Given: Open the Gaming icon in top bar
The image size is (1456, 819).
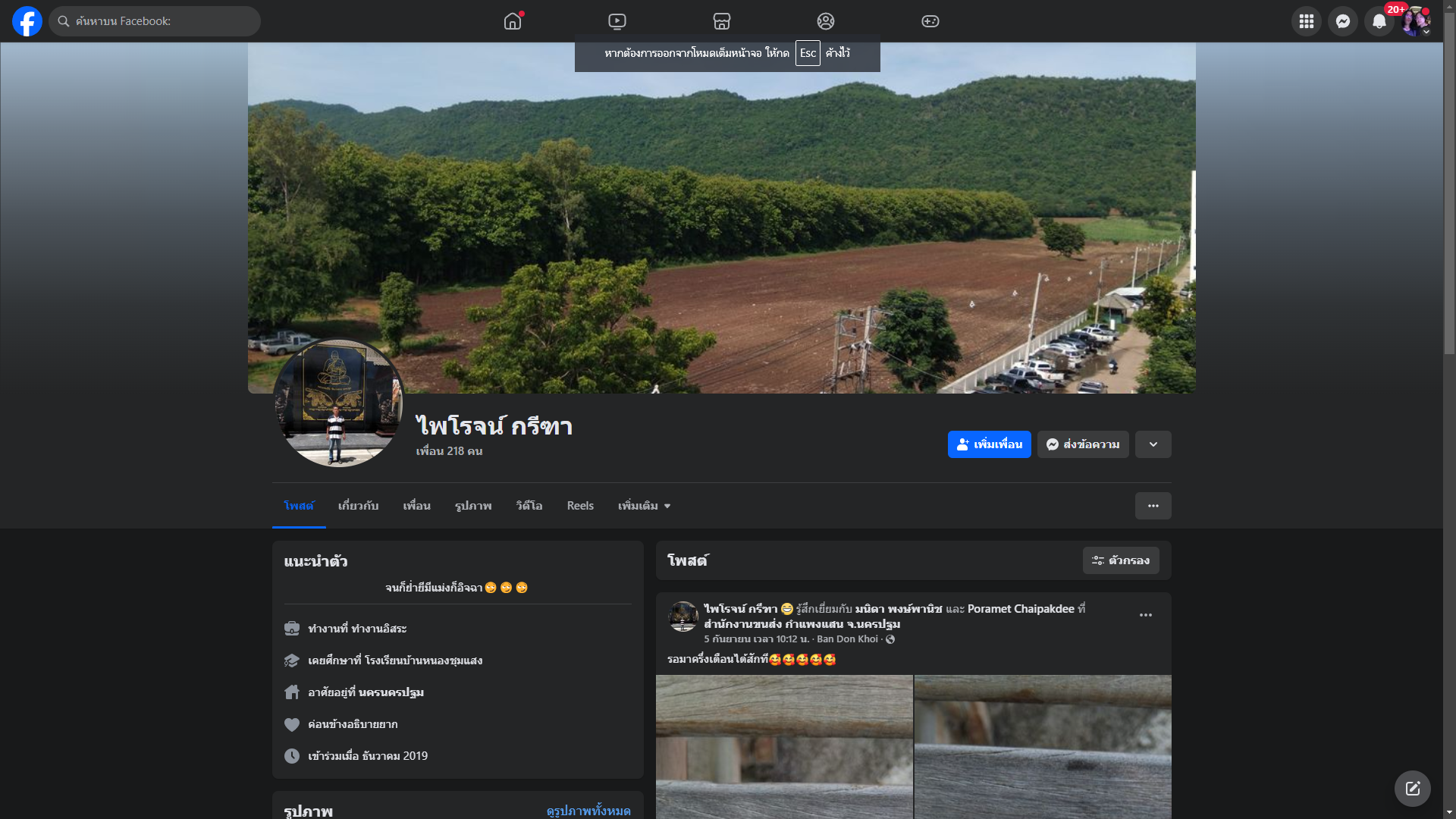Looking at the screenshot, I should [x=930, y=21].
